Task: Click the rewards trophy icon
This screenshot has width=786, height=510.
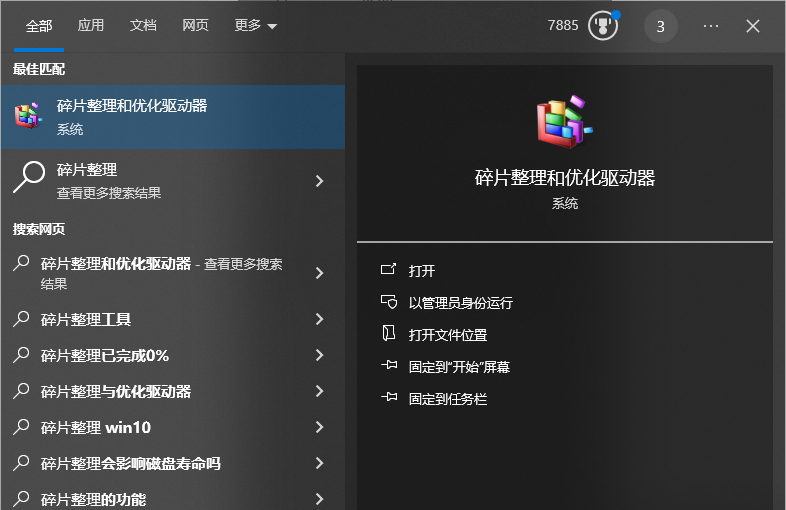Action: coord(603,26)
